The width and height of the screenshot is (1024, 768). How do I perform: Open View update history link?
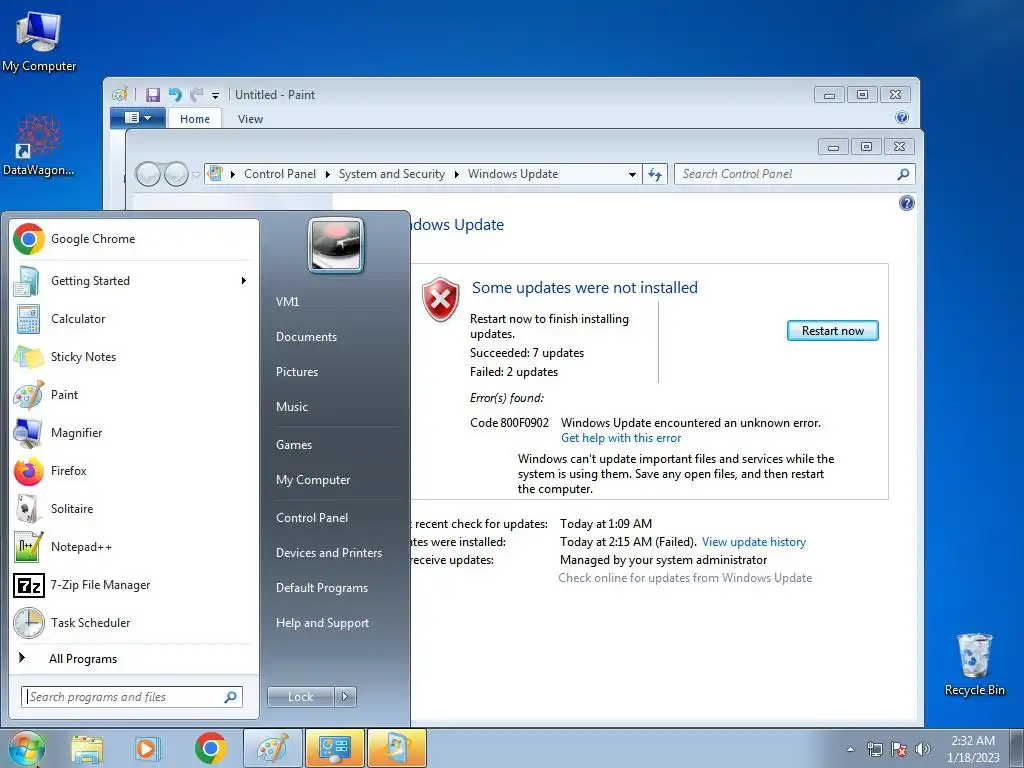[x=754, y=542]
